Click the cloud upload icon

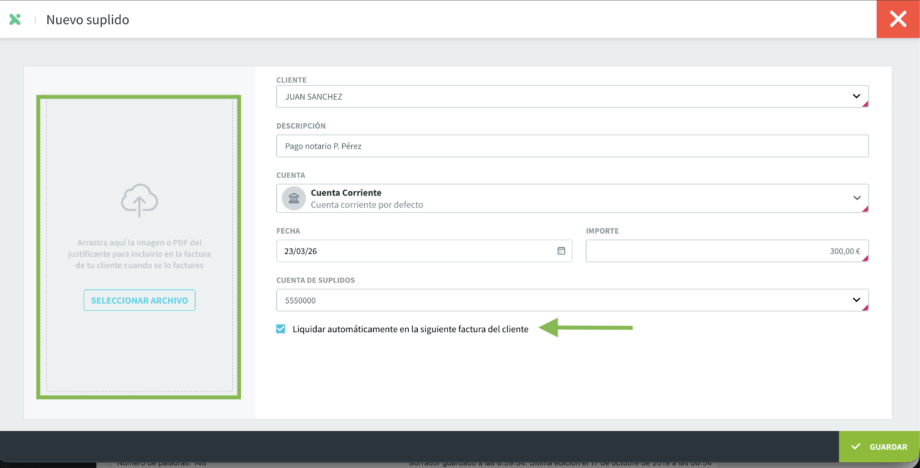tap(139, 201)
